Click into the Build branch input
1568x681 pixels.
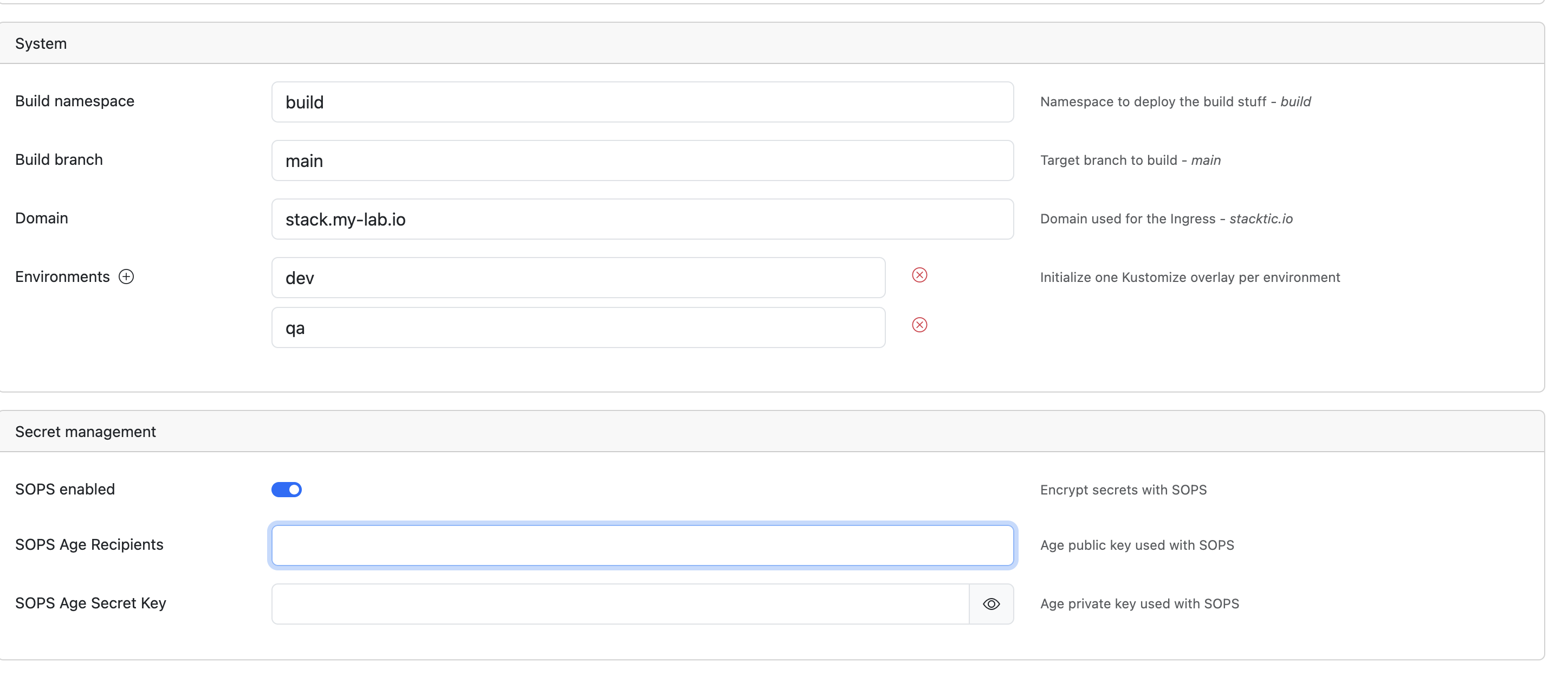point(642,161)
